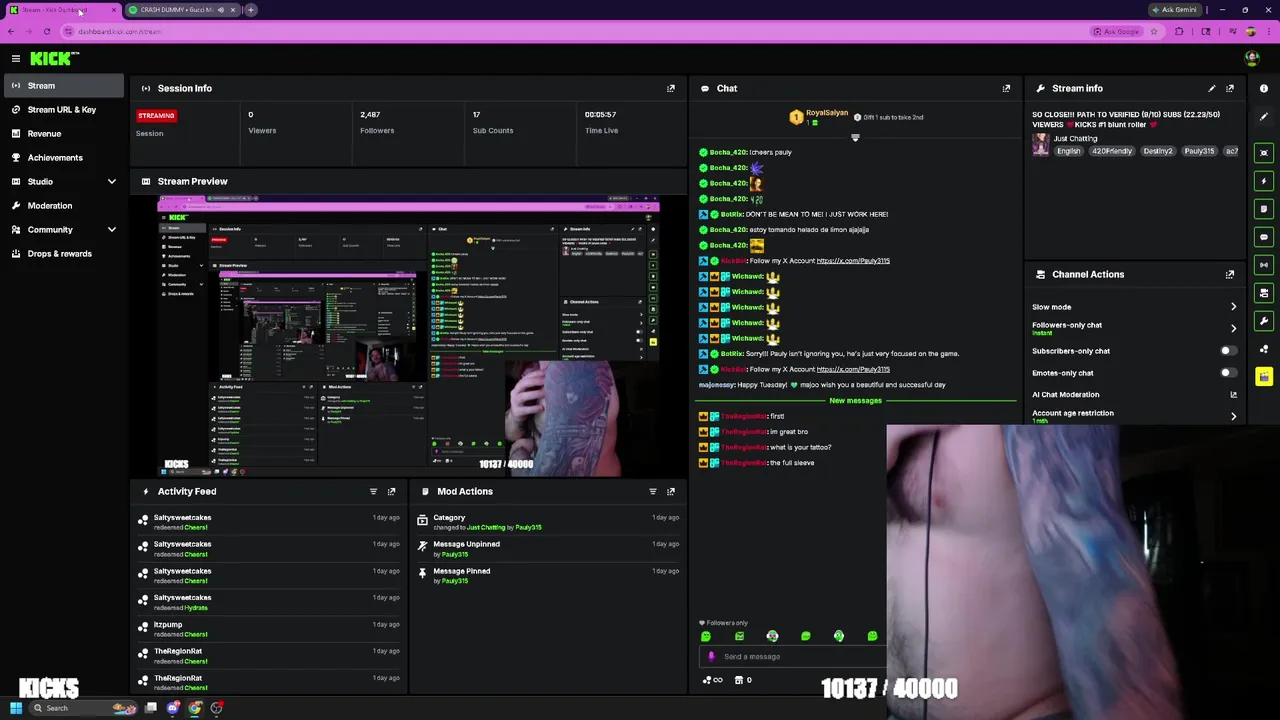This screenshot has width=1280, height=720.
Task: Click the channel points icon below chat input
Action: click(712, 680)
